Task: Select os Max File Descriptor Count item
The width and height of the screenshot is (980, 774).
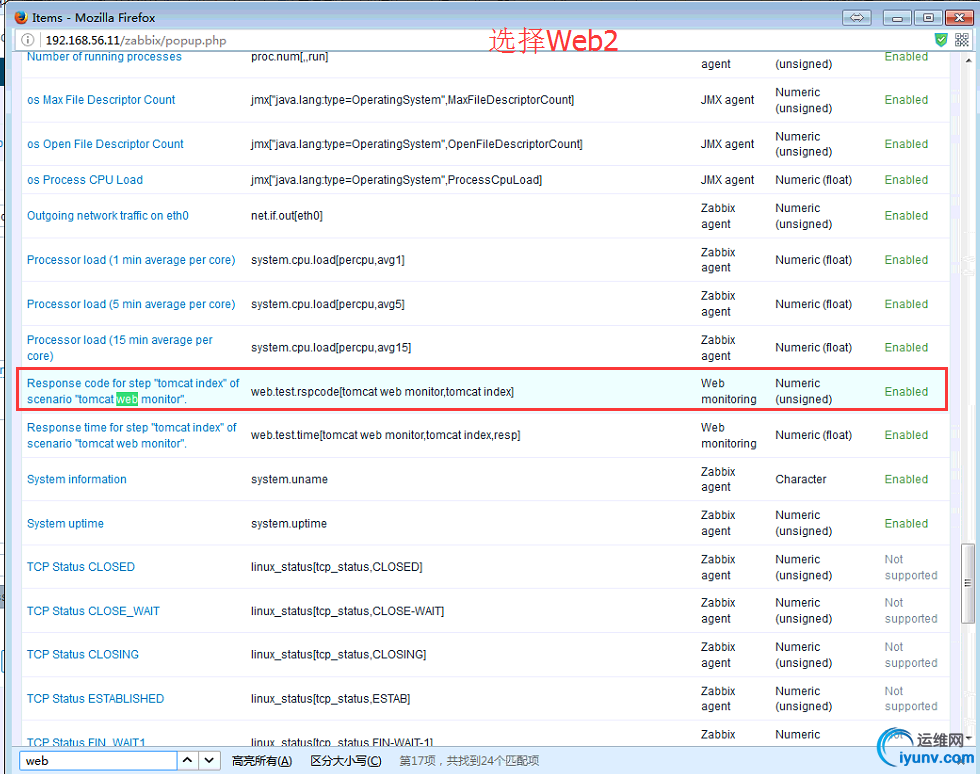Action: pos(101,100)
